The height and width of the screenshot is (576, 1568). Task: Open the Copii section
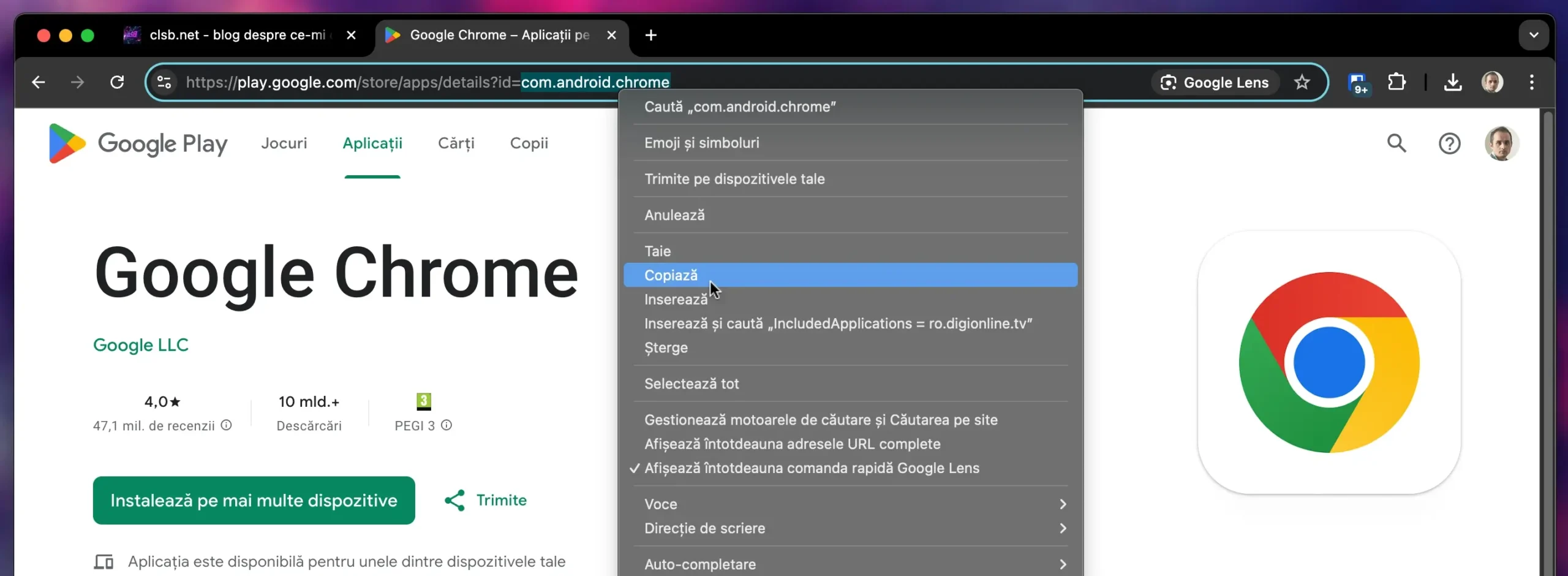point(529,143)
